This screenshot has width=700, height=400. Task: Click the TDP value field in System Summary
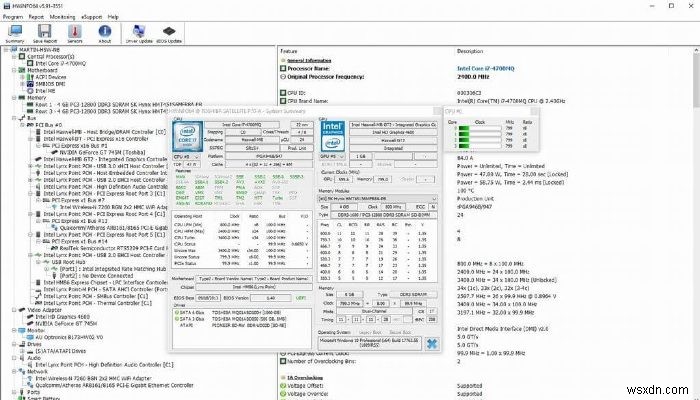tap(192, 164)
